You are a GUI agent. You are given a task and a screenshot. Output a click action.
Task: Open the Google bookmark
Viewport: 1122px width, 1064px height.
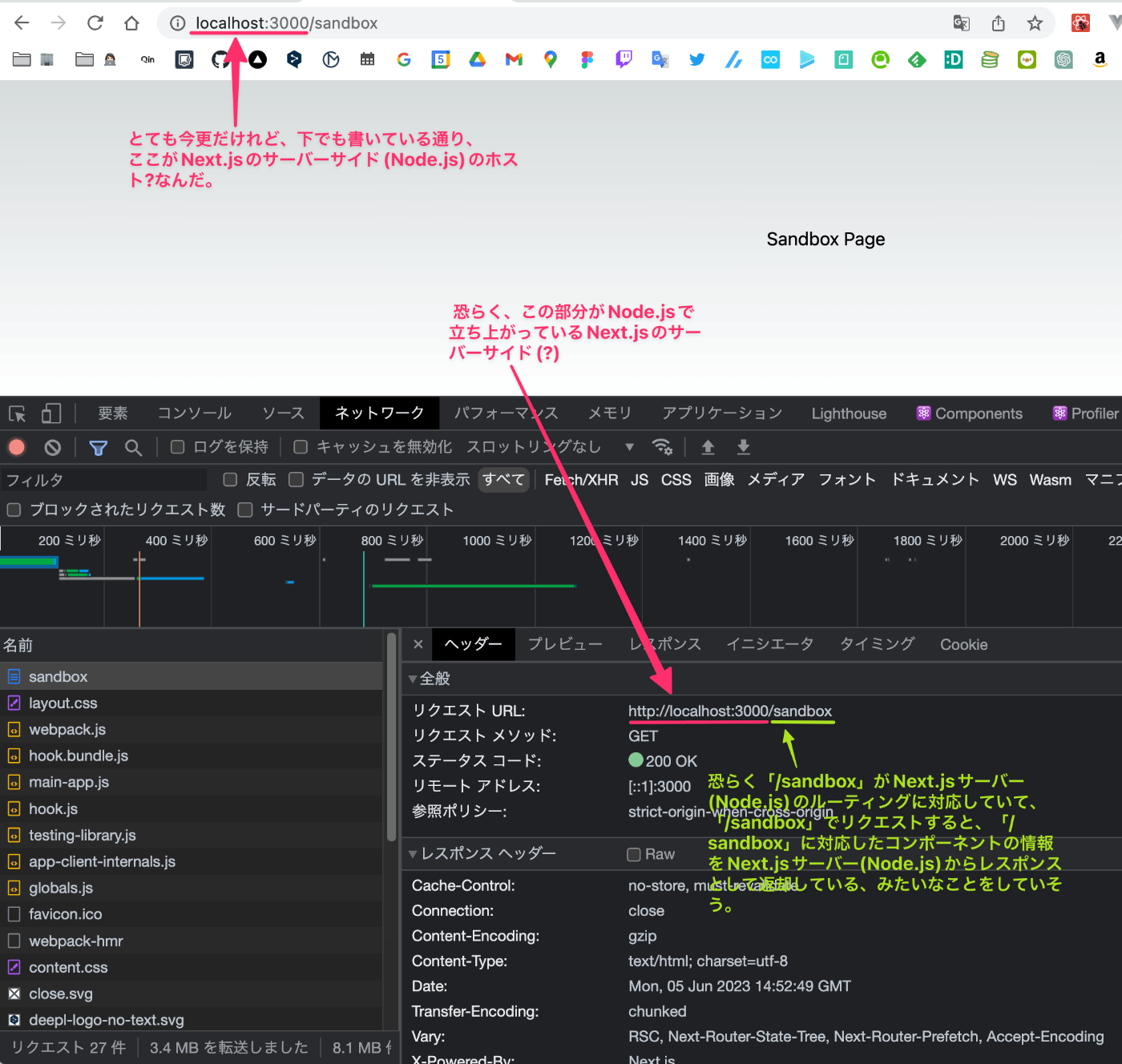click(404, 59)
